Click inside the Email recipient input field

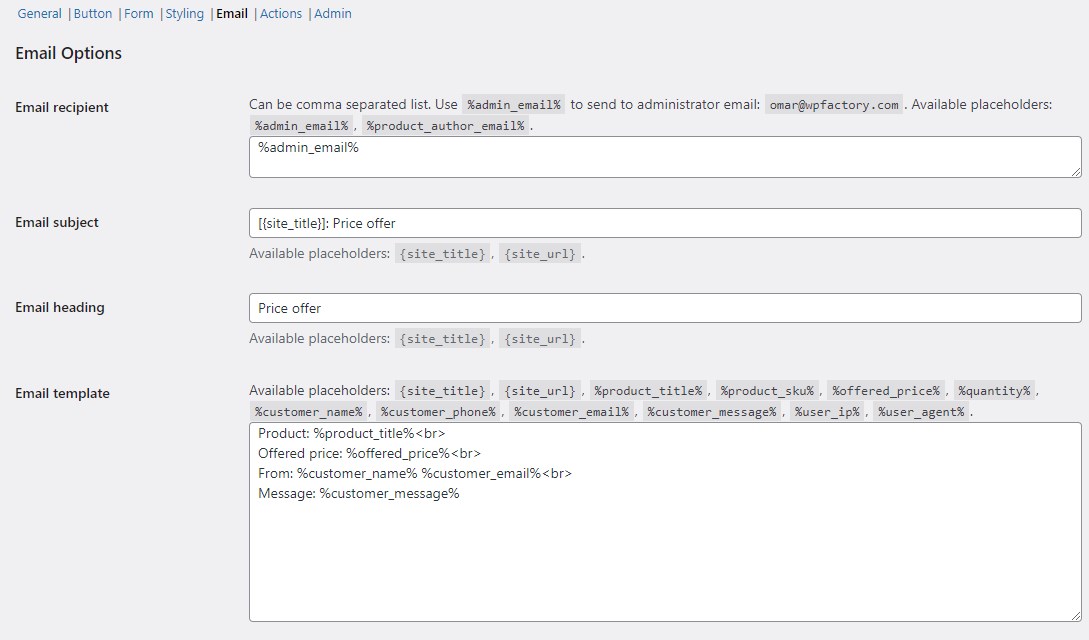tap(664, 156)
